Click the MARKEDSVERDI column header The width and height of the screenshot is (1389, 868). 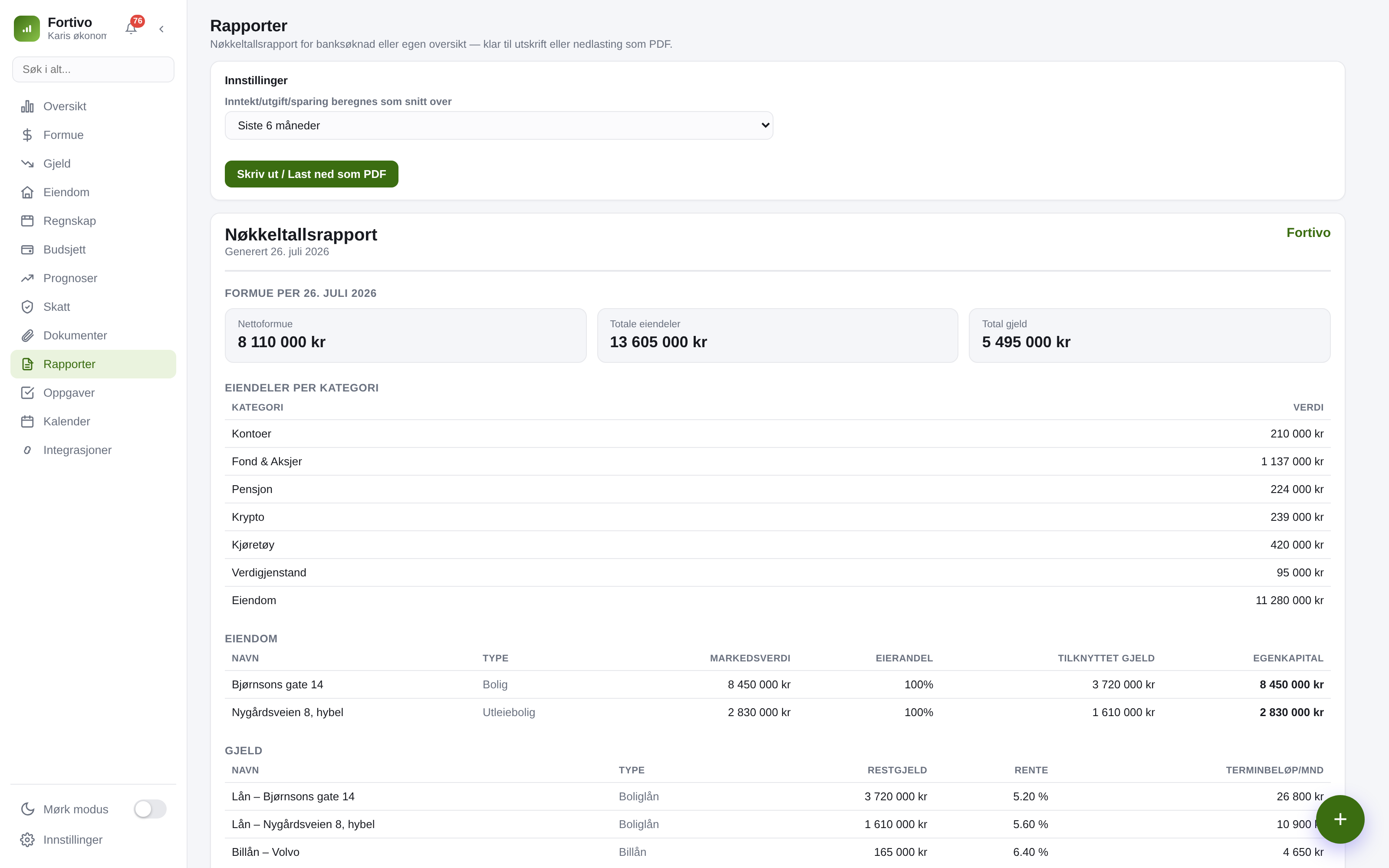750,658
